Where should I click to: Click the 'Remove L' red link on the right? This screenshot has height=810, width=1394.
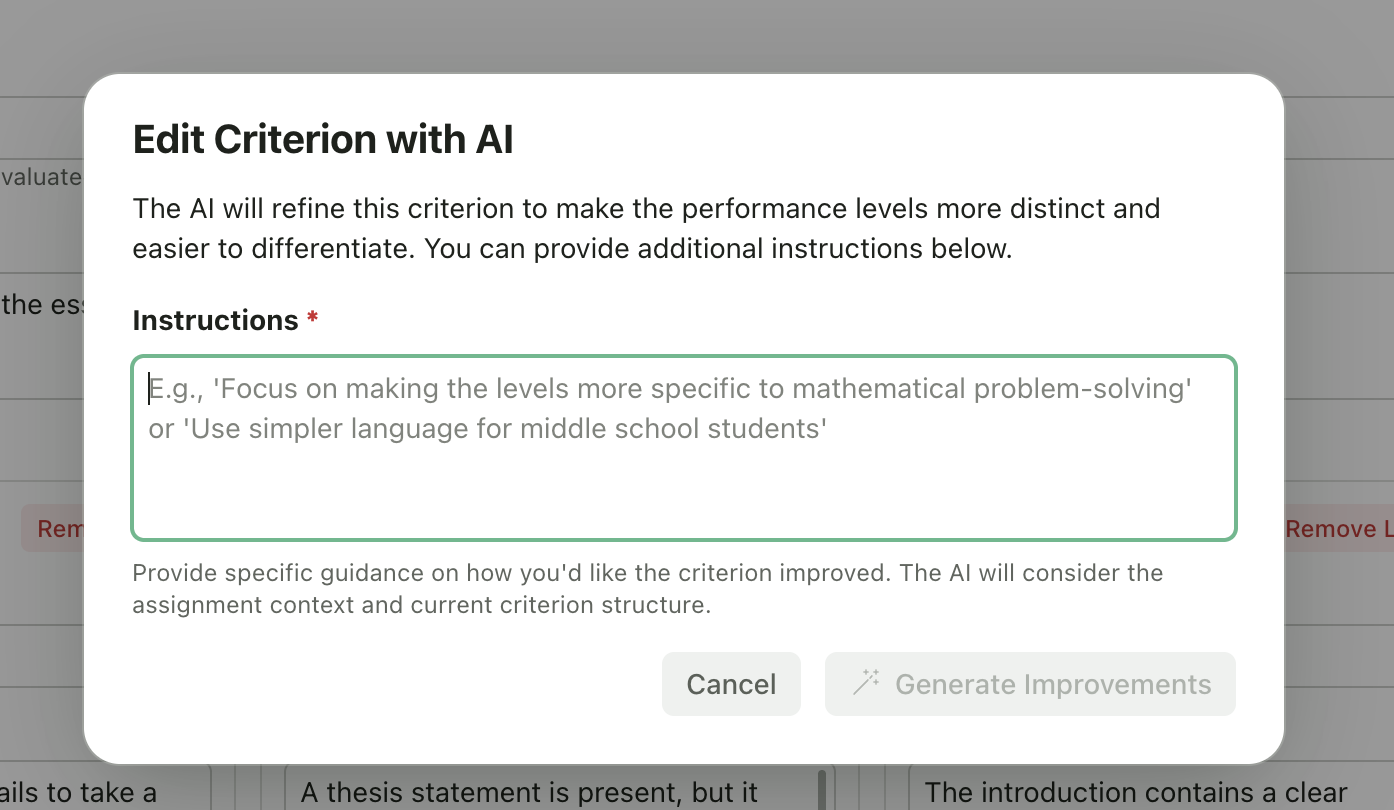coord(1340,528)
